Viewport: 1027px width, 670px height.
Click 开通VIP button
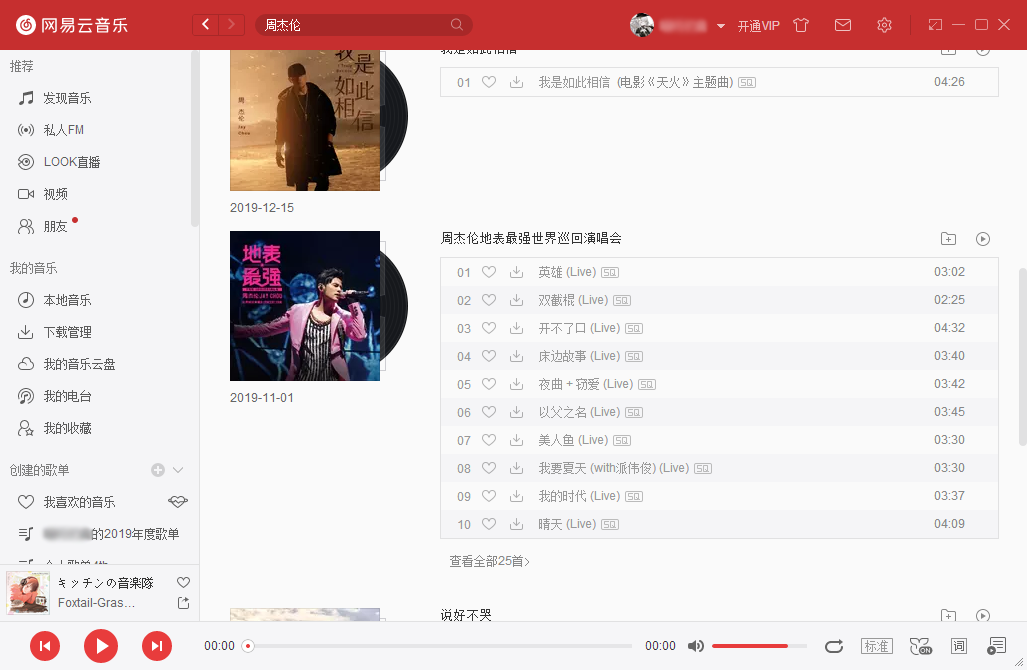click(758, 26)
